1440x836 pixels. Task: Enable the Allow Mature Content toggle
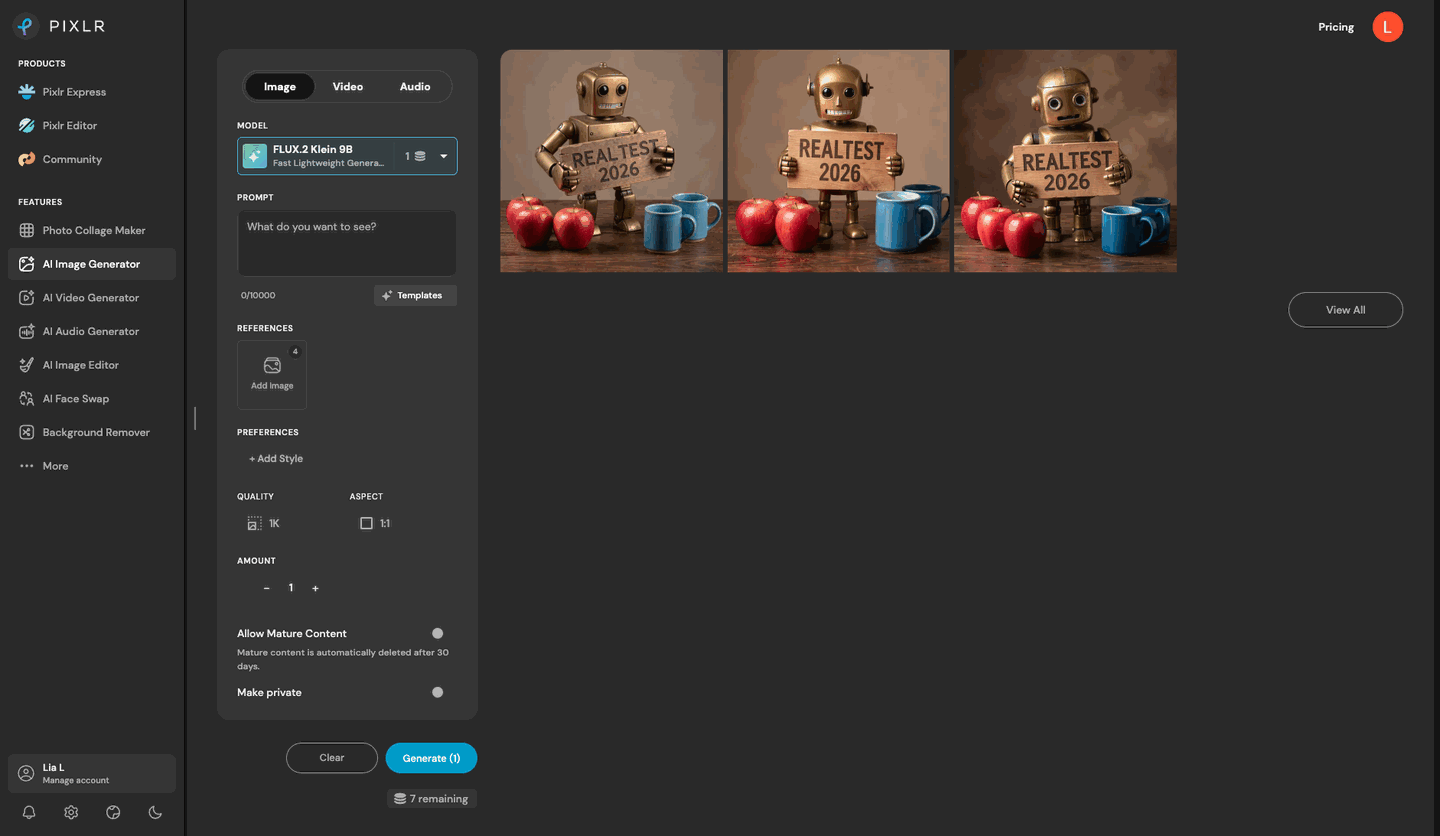coord(437,633)
